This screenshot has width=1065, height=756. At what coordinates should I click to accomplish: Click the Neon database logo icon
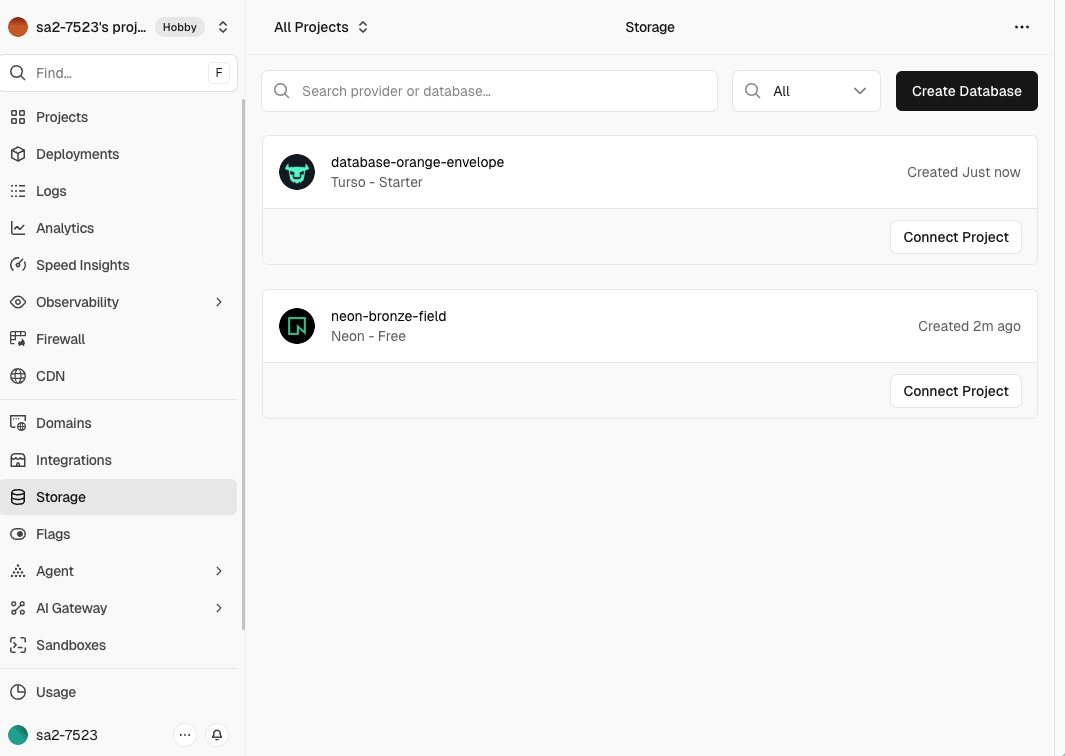[x=297, y=326]
